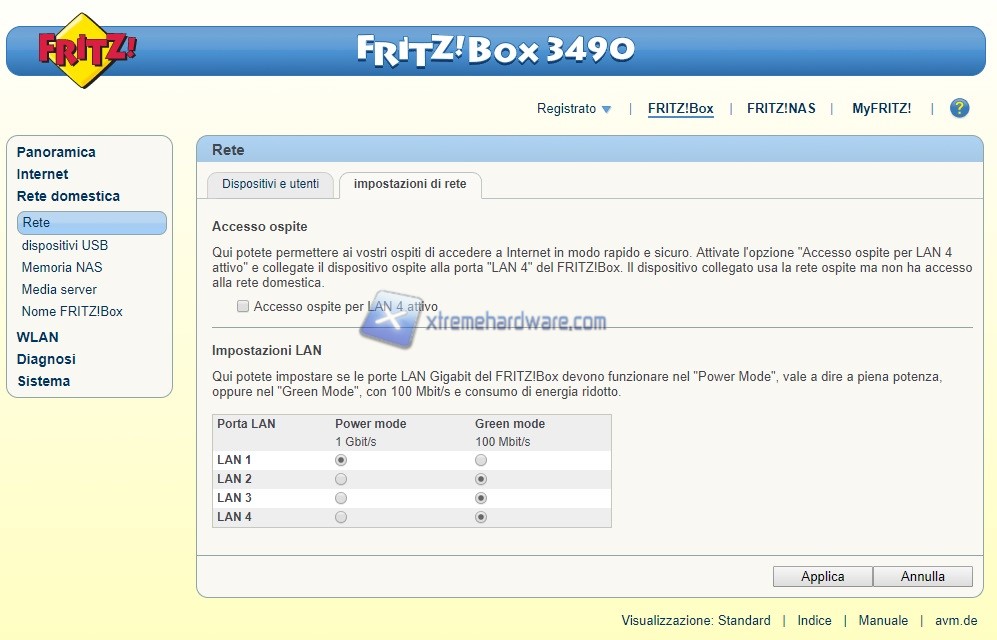Click the Applica button
997x640 pixels.
pyautogui.click(x=822, y=576)
